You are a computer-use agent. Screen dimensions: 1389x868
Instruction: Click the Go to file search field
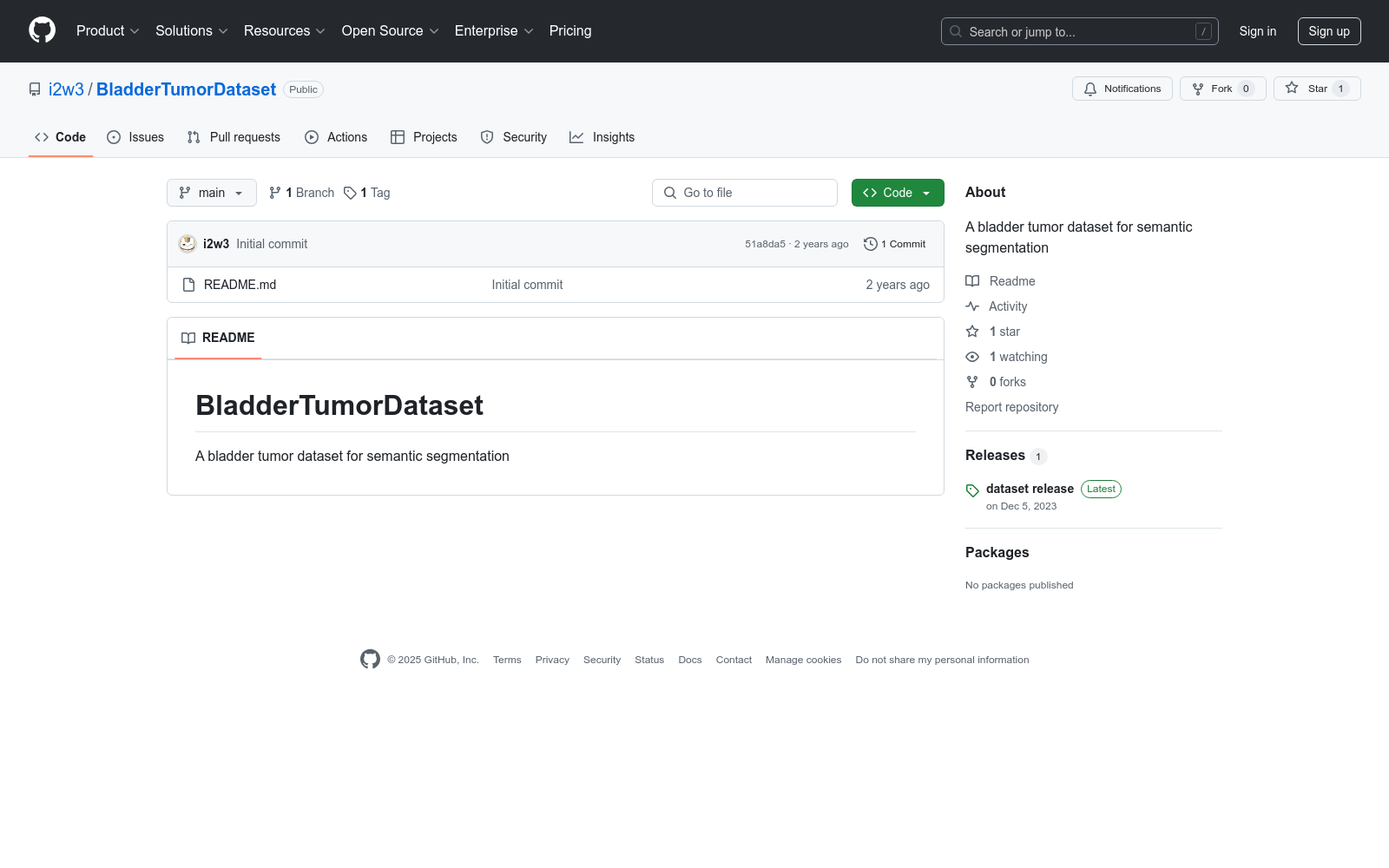coord(745,193)
